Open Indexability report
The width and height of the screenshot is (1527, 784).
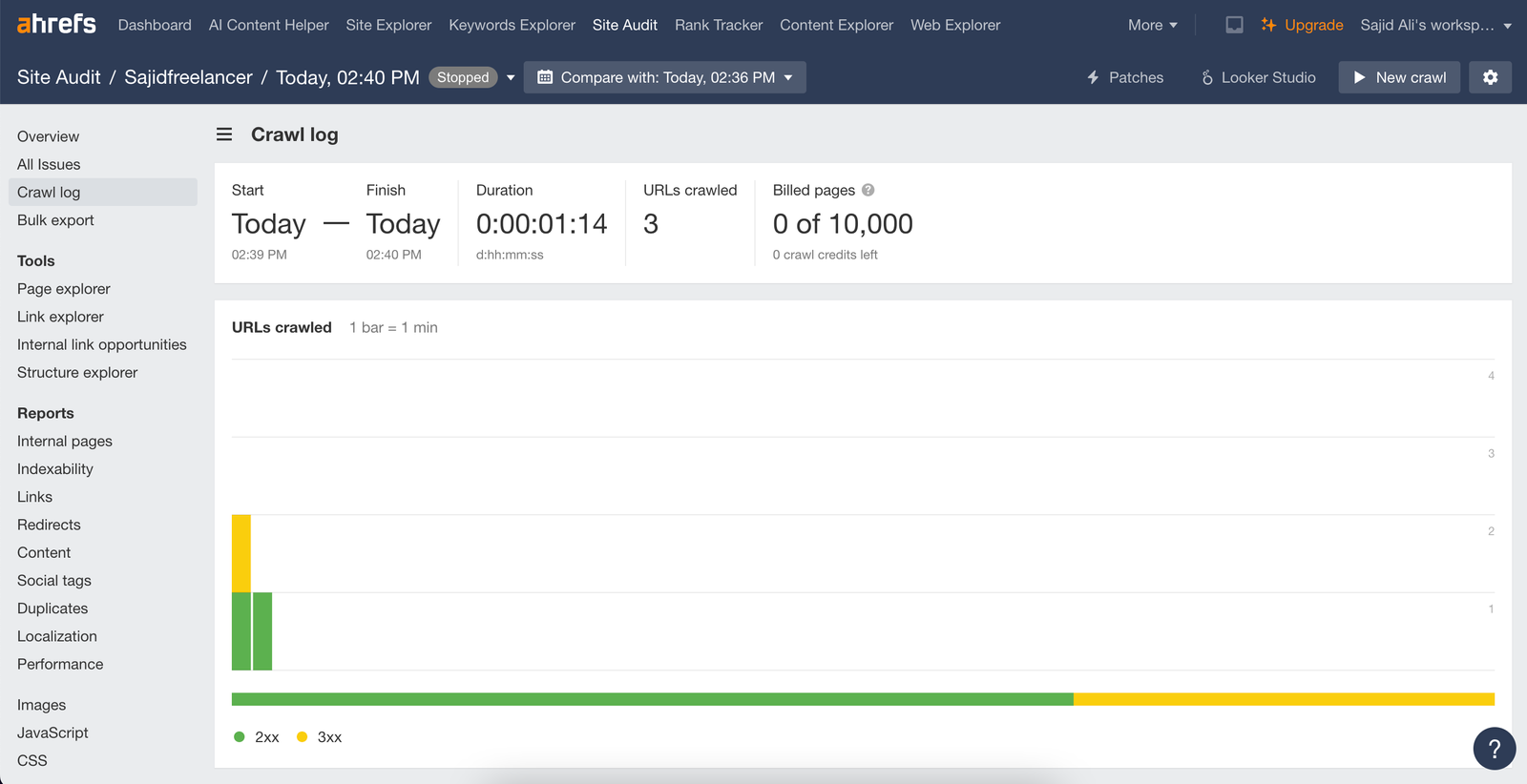55,468
